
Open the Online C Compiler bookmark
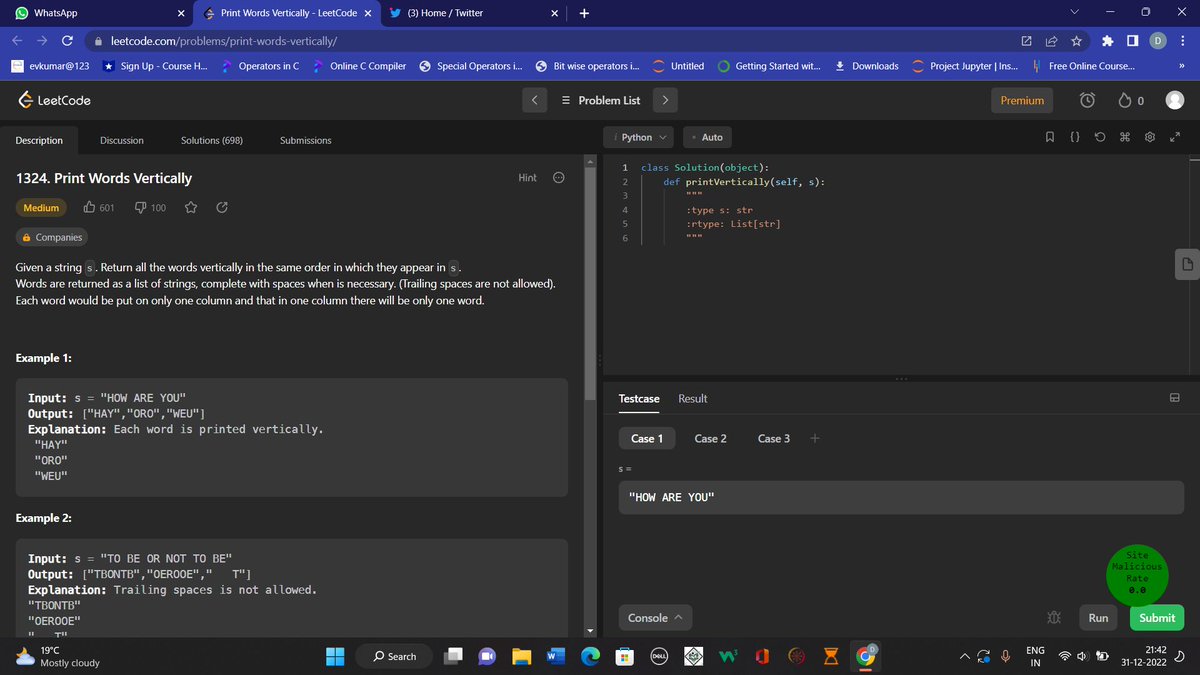point(359,66)
